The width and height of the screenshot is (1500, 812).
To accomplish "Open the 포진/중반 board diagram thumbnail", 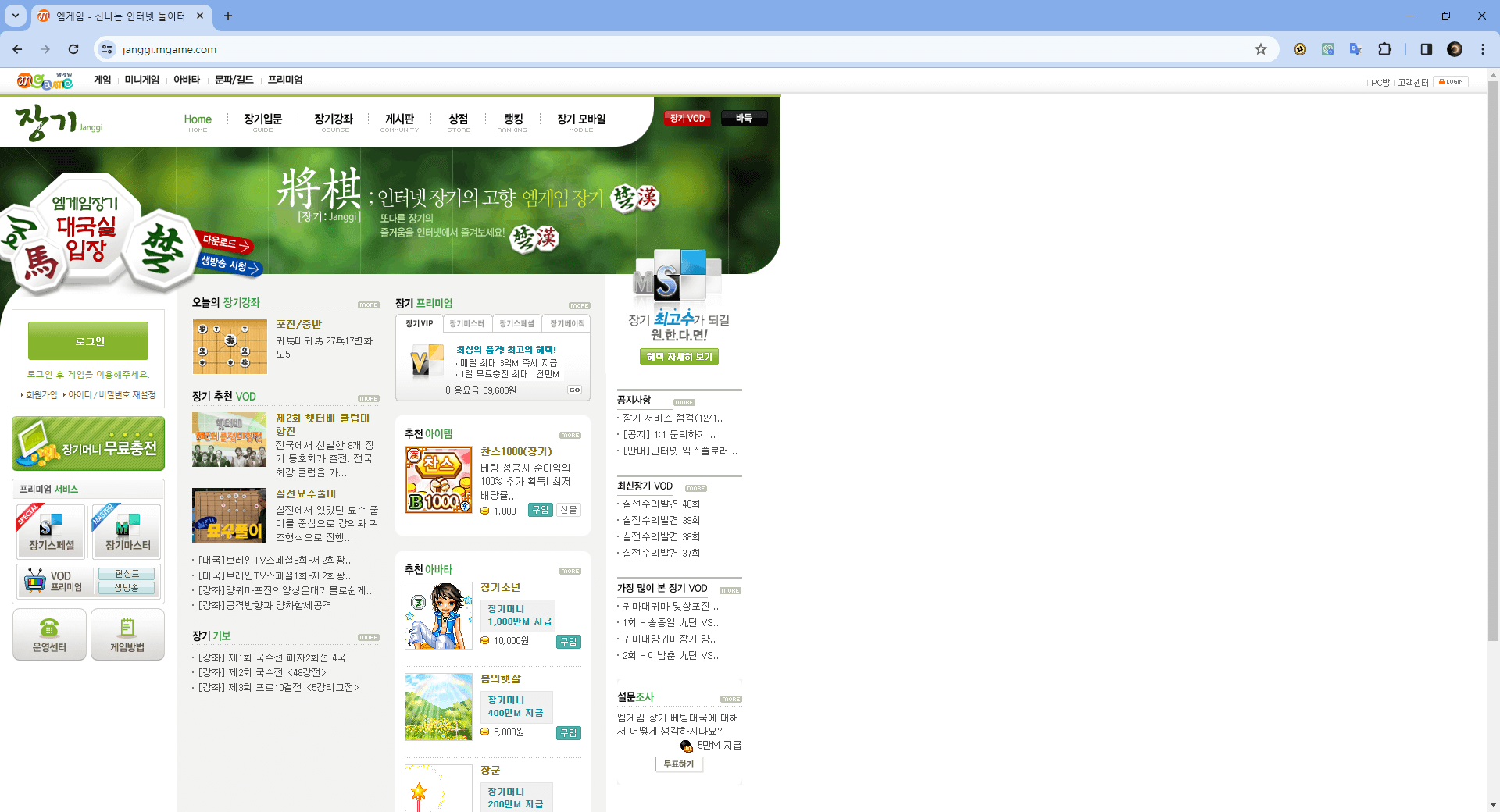I will coord(230,347).
